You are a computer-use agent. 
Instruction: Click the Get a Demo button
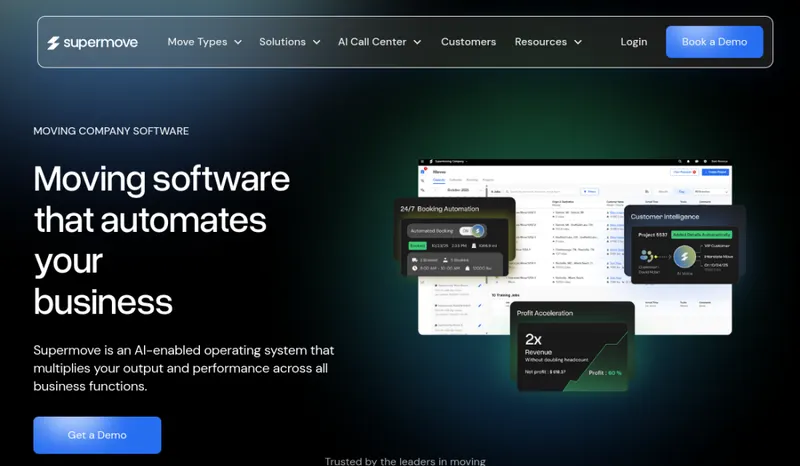97,435
